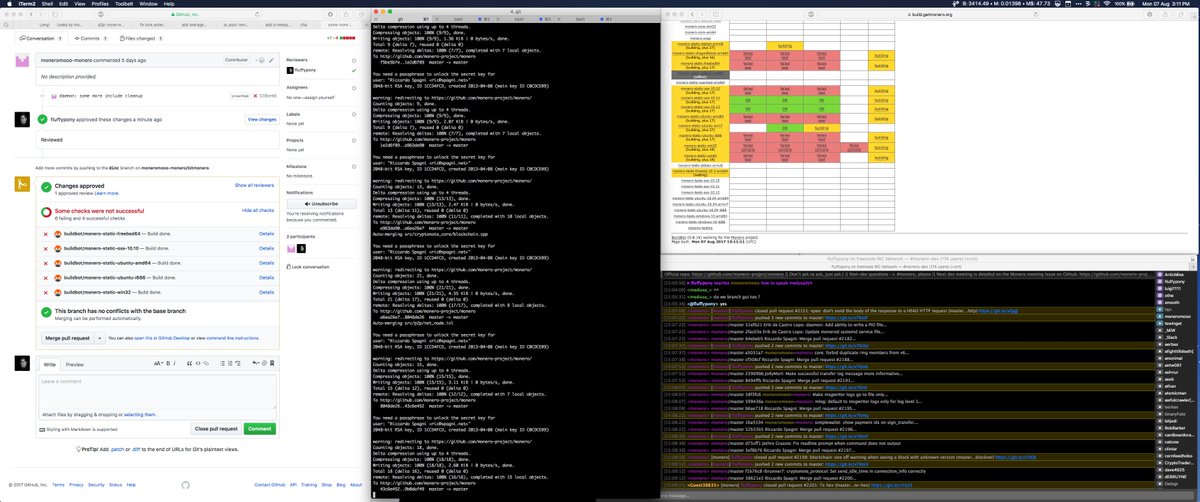1200x502 pixels.
Task: Click Italic icon in GitHub comment toolbar
Action: (x=174, y=363)
